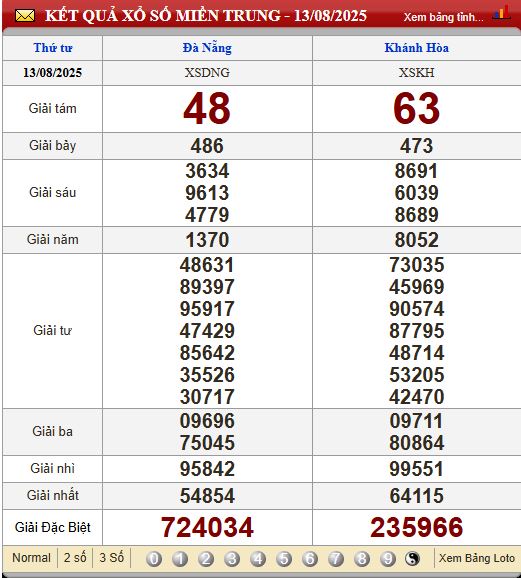Select digit ball 9 filter

coord(388,559)
